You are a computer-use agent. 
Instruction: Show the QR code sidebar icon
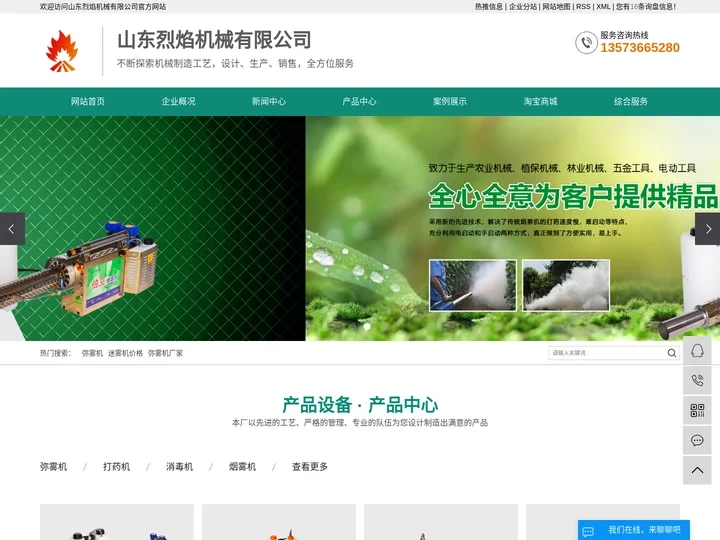(x=697, y=410)
